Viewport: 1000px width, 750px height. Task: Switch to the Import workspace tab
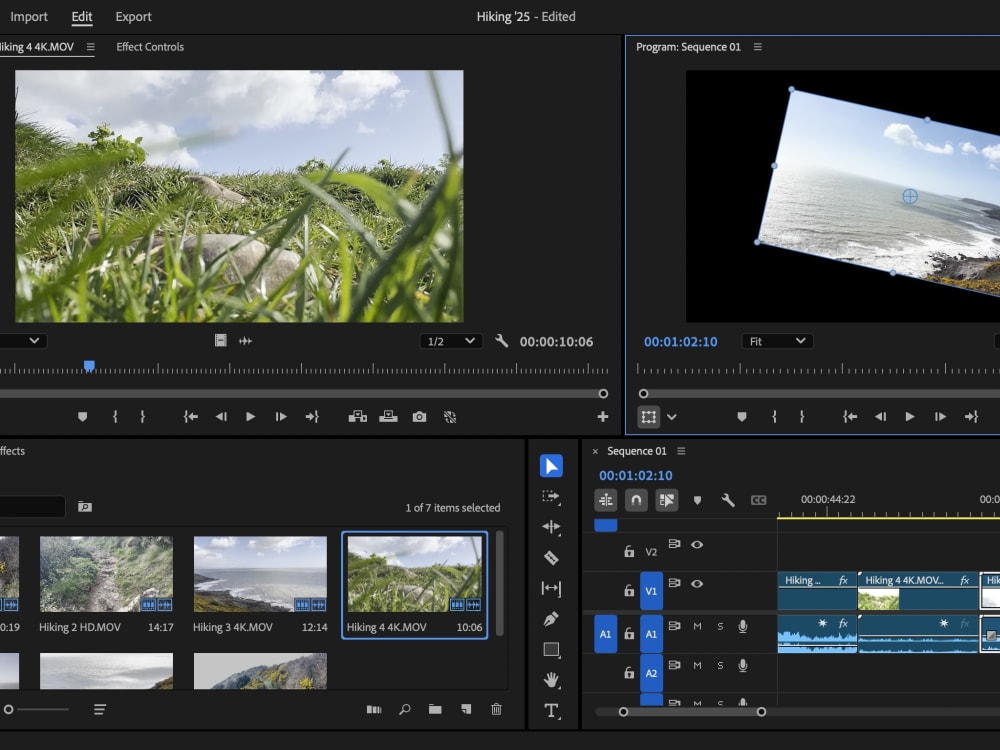pos(29,17)
